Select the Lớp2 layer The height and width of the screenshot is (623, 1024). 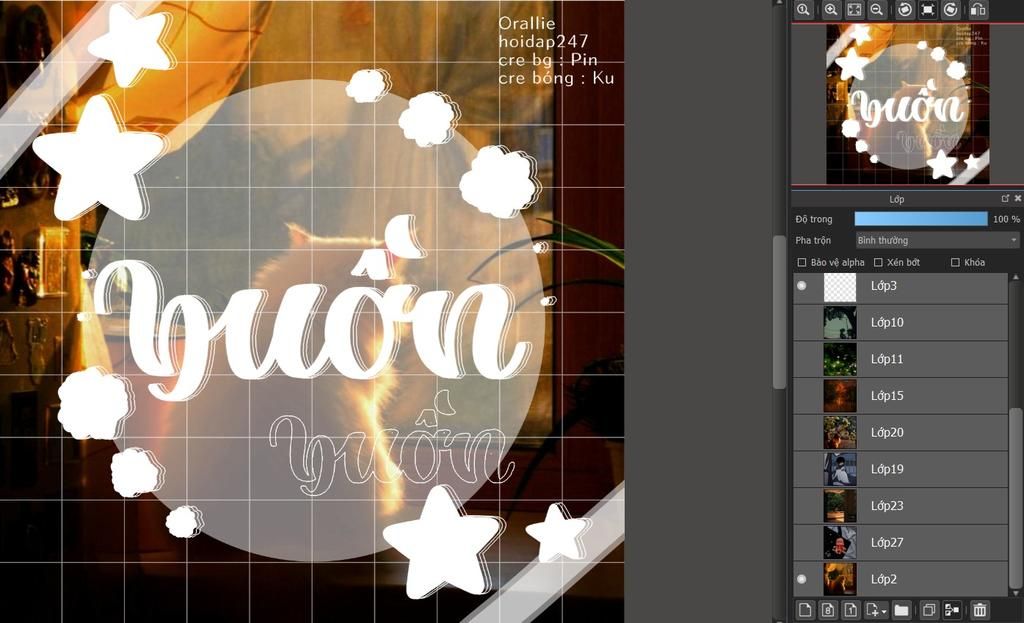(901, 579)
